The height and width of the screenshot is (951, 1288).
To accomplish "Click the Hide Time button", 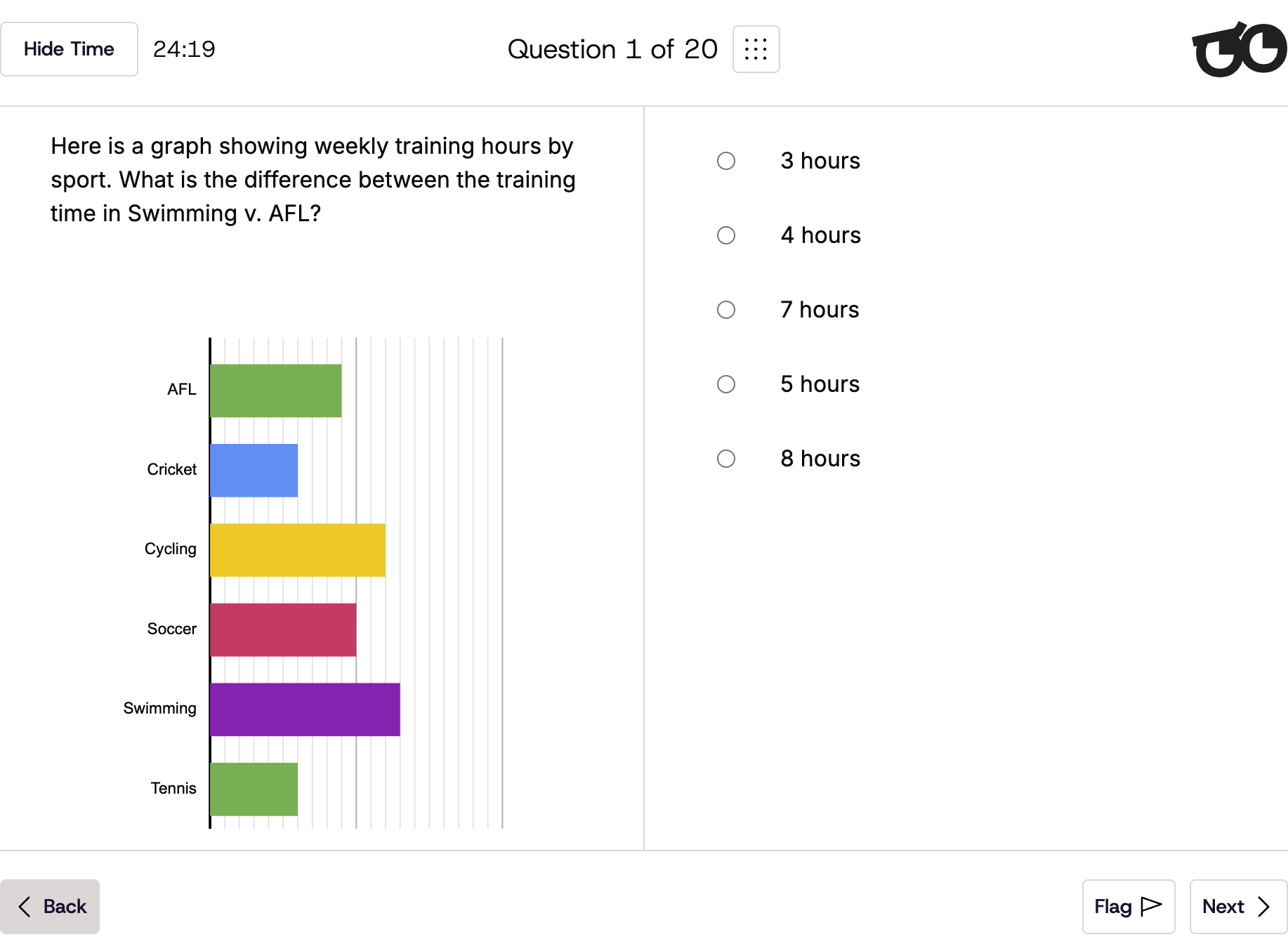I will pos(69,48).
